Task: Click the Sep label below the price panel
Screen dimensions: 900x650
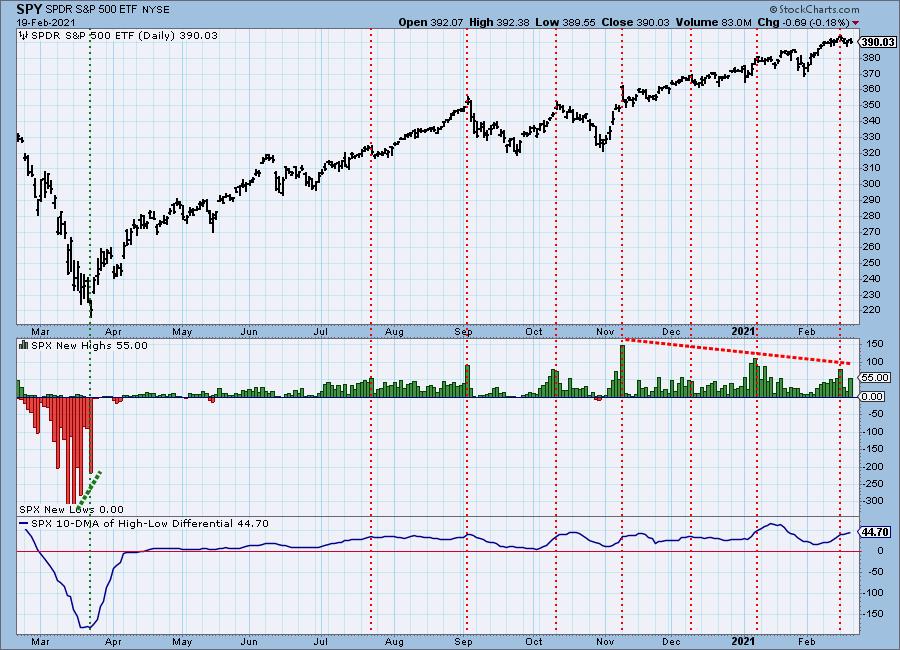Action: click(x=463, y=332)
